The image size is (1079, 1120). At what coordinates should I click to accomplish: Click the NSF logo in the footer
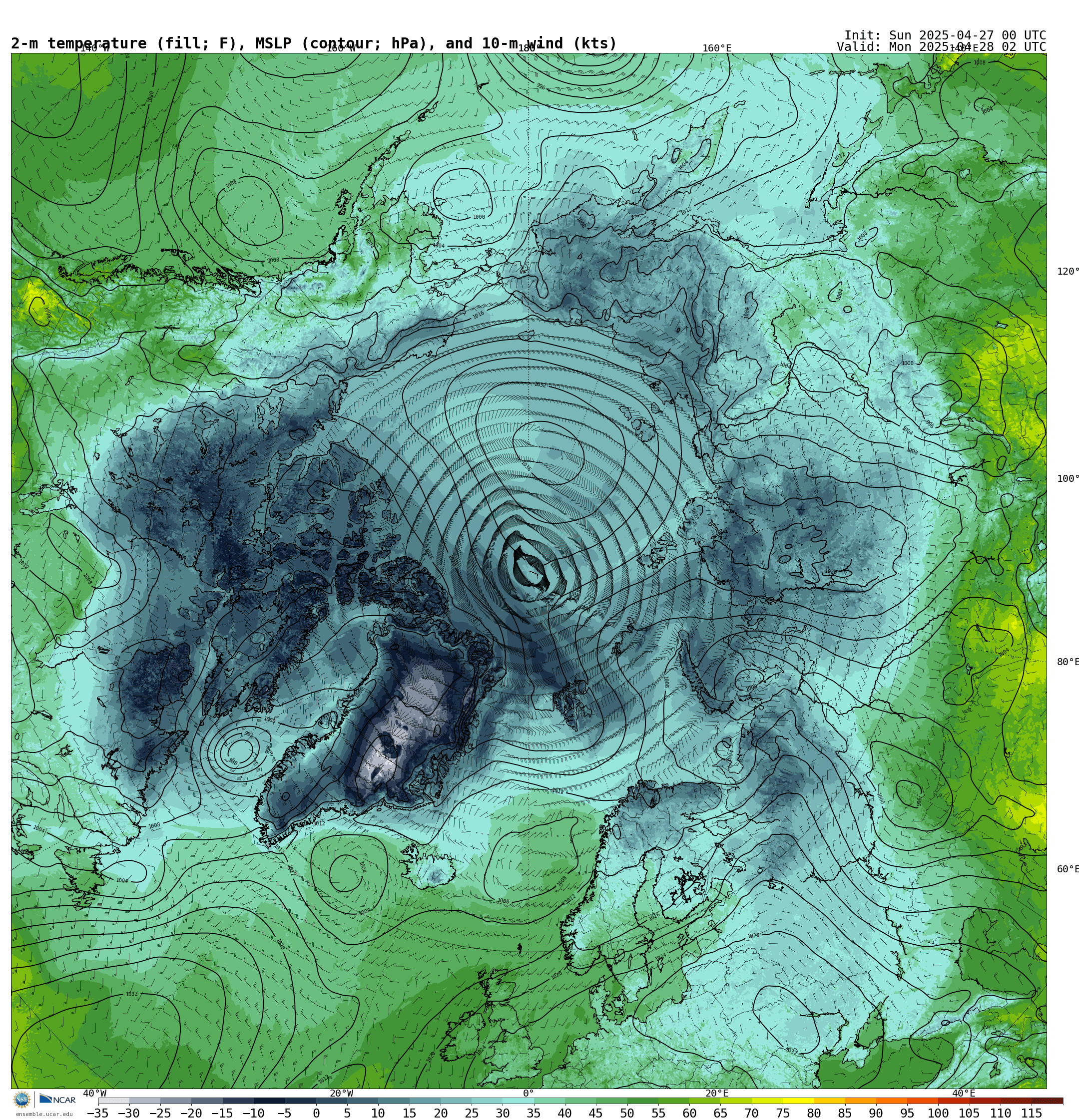pos(21,1100)
